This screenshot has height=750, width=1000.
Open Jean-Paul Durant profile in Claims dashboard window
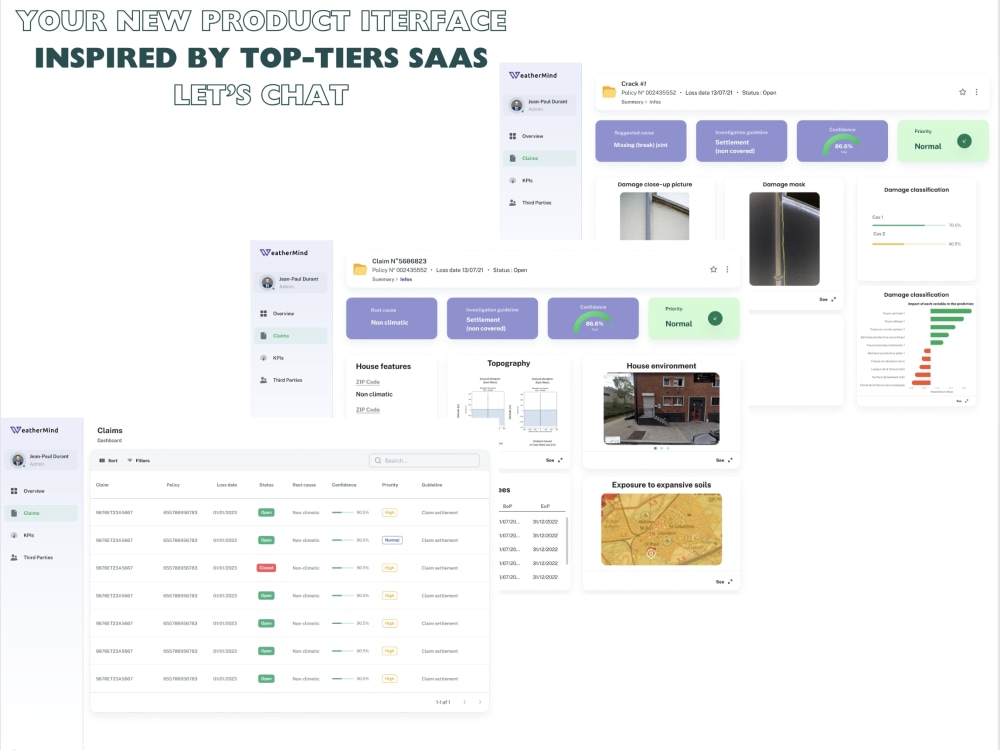[x=41, y=460]
